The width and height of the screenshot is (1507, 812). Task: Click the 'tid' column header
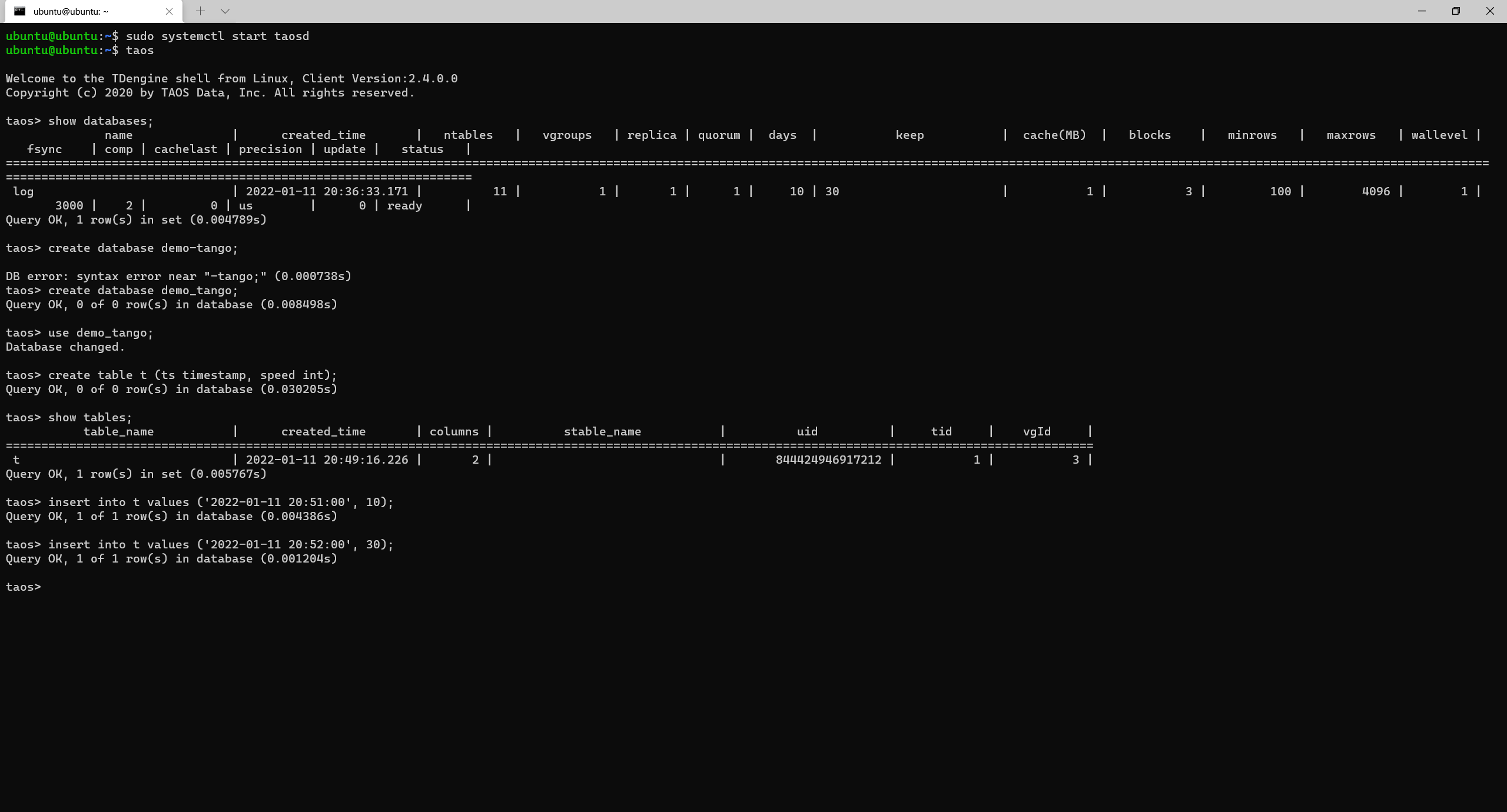[x=941, y=431]
